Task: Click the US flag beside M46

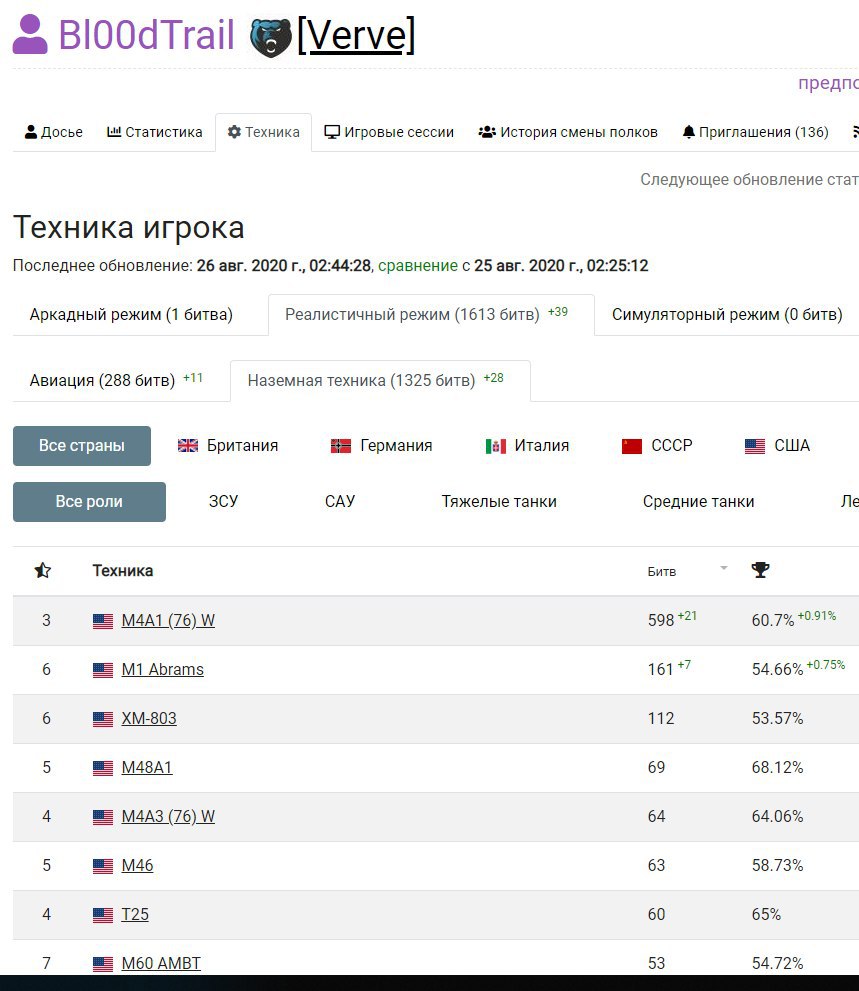Action: pyautogui.click(x=102, y=866)
